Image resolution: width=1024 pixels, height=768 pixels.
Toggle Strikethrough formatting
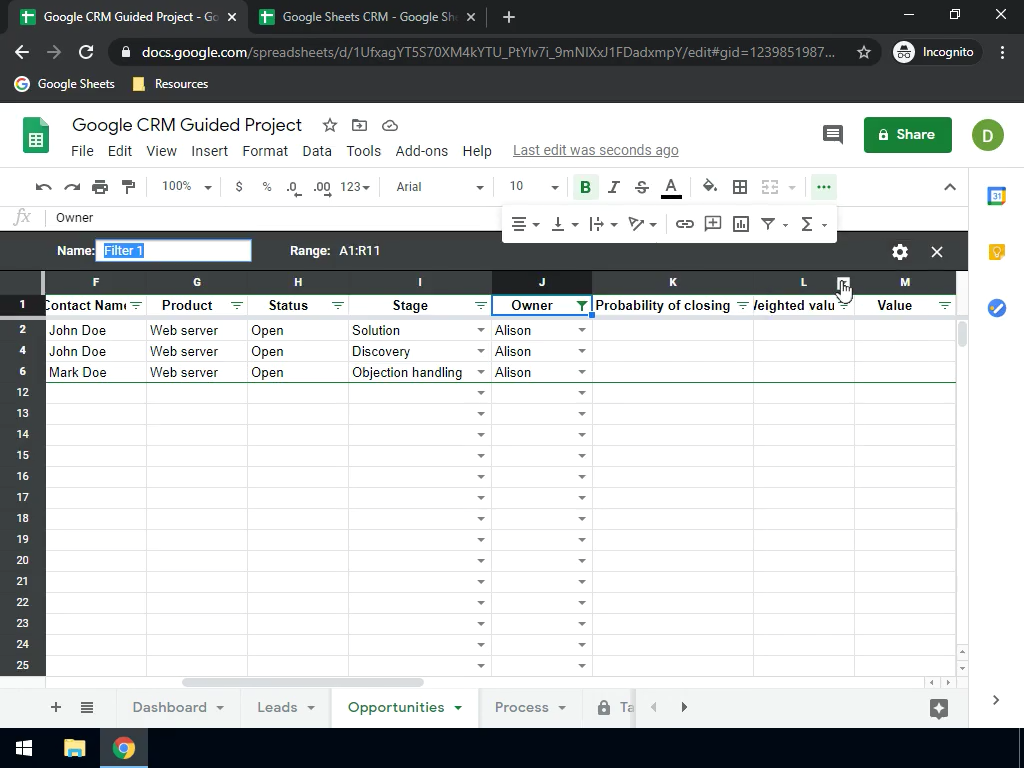coord(642,187)
